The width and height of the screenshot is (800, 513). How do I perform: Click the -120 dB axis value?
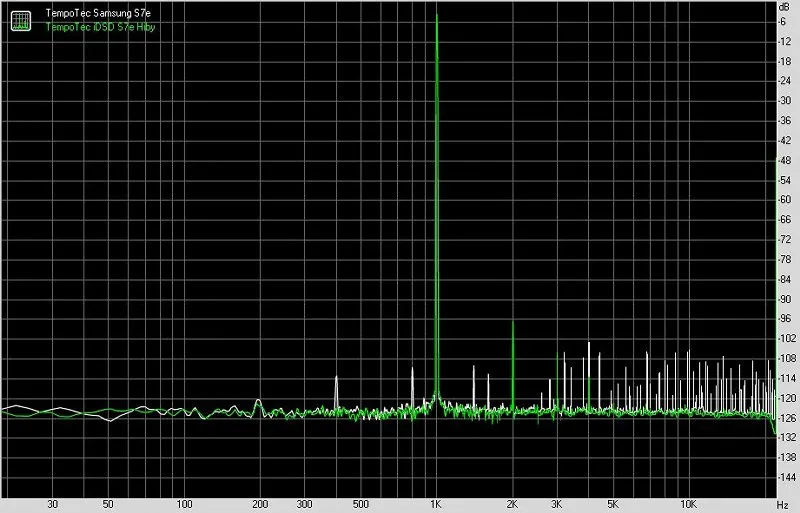(x=785, y=398)
